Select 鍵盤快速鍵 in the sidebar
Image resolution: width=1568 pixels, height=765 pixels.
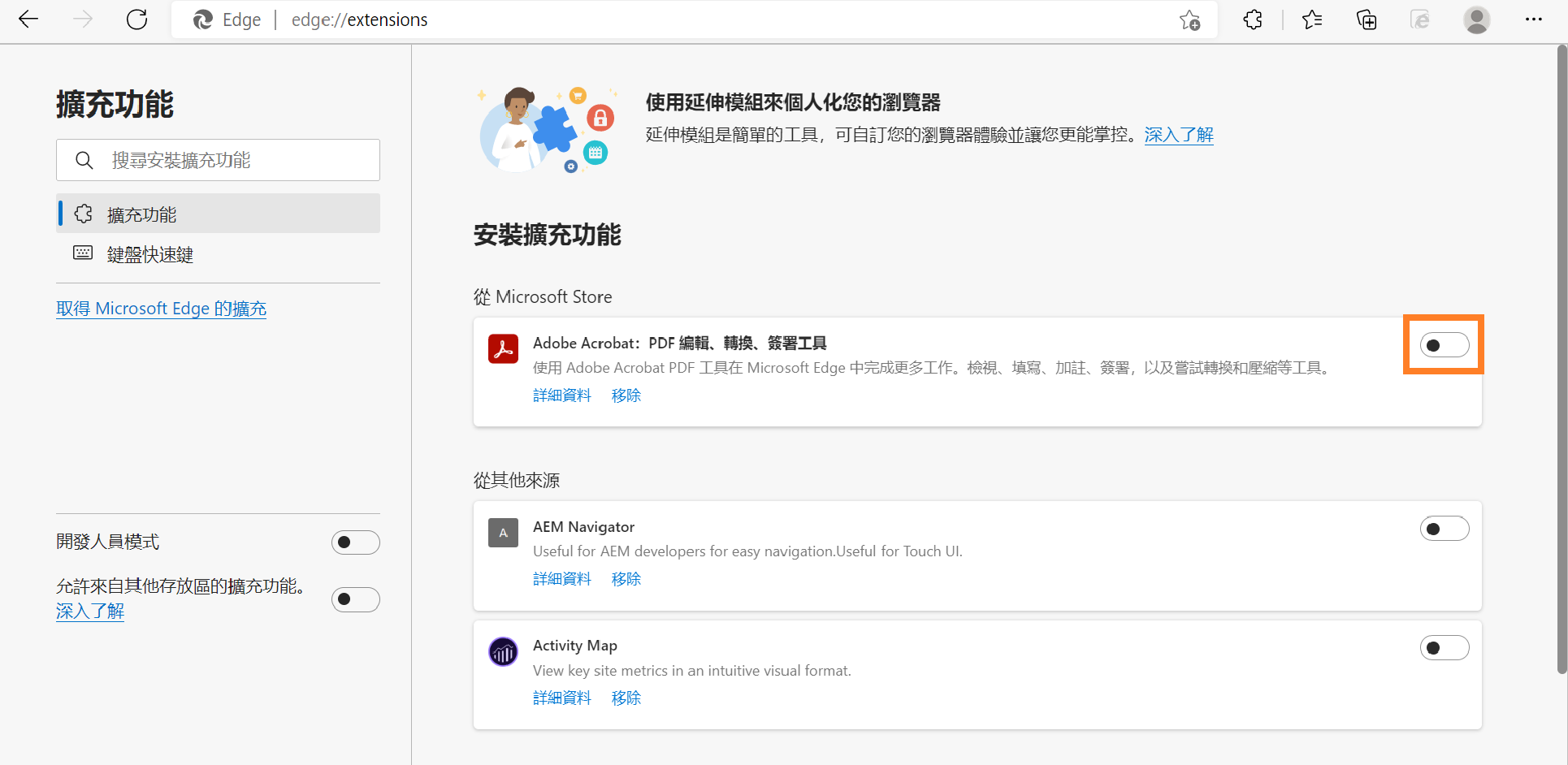coord(150,253)
